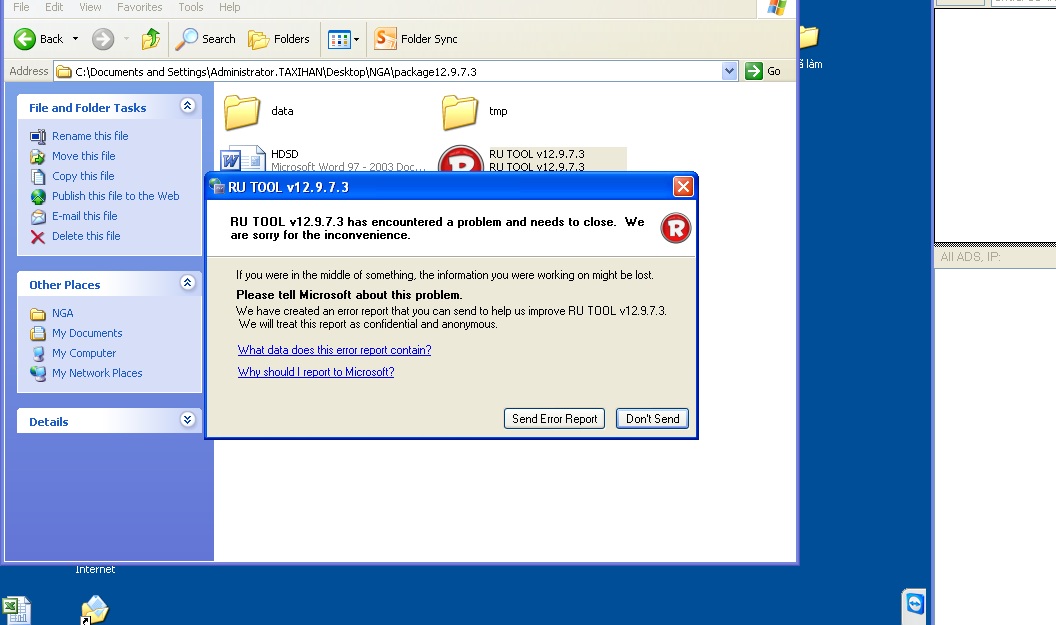1056x625 pixels.
Task: Click the Don't Send button
Action: 652,419
